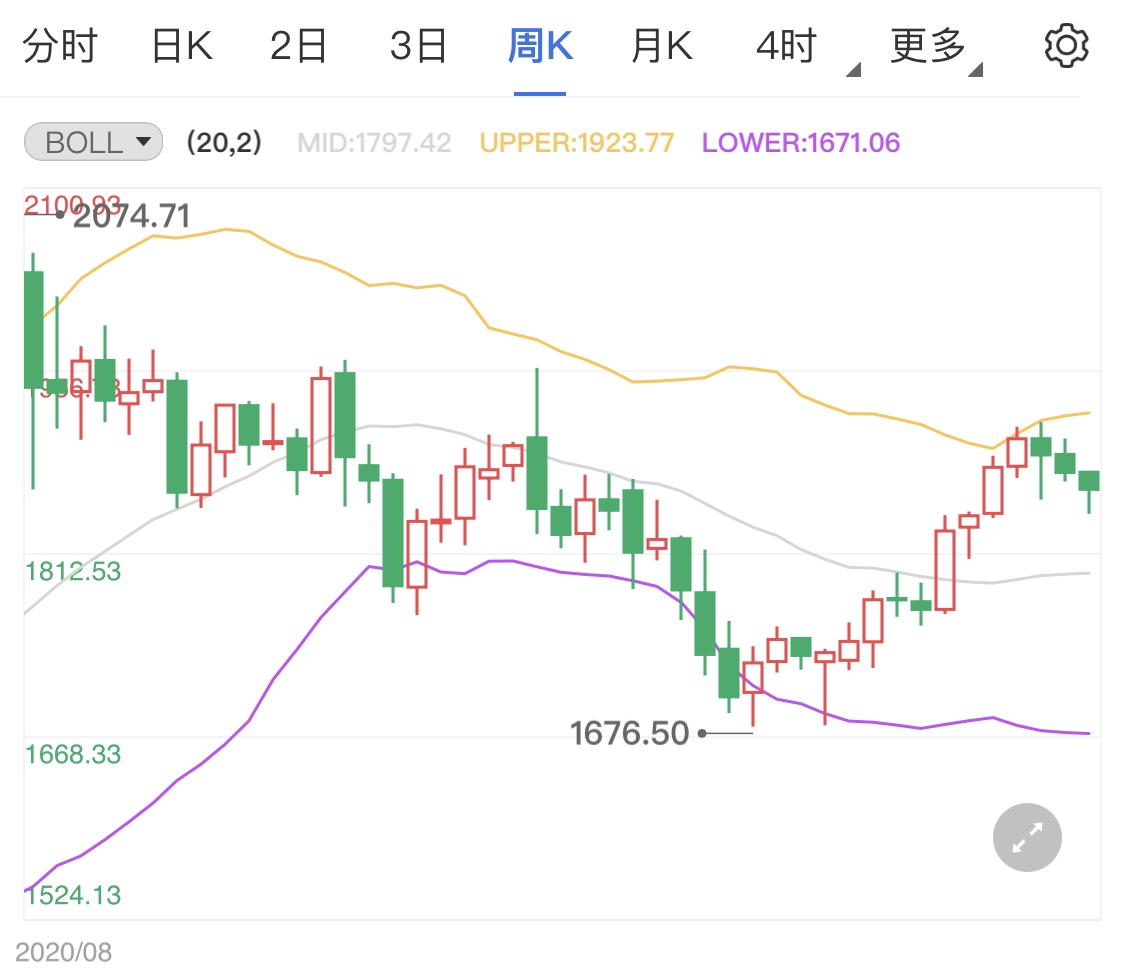Click the 1668.33 axis label
Image resolution: width=1125 pixels, height=972 pixels.
[x=72, y=755]
